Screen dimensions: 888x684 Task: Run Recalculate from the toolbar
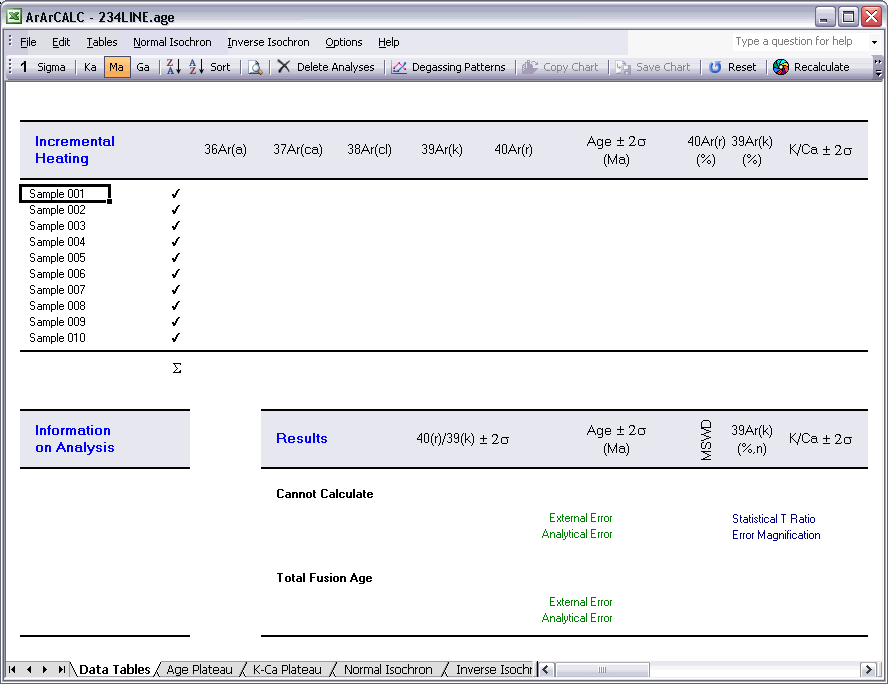(811, 67)
